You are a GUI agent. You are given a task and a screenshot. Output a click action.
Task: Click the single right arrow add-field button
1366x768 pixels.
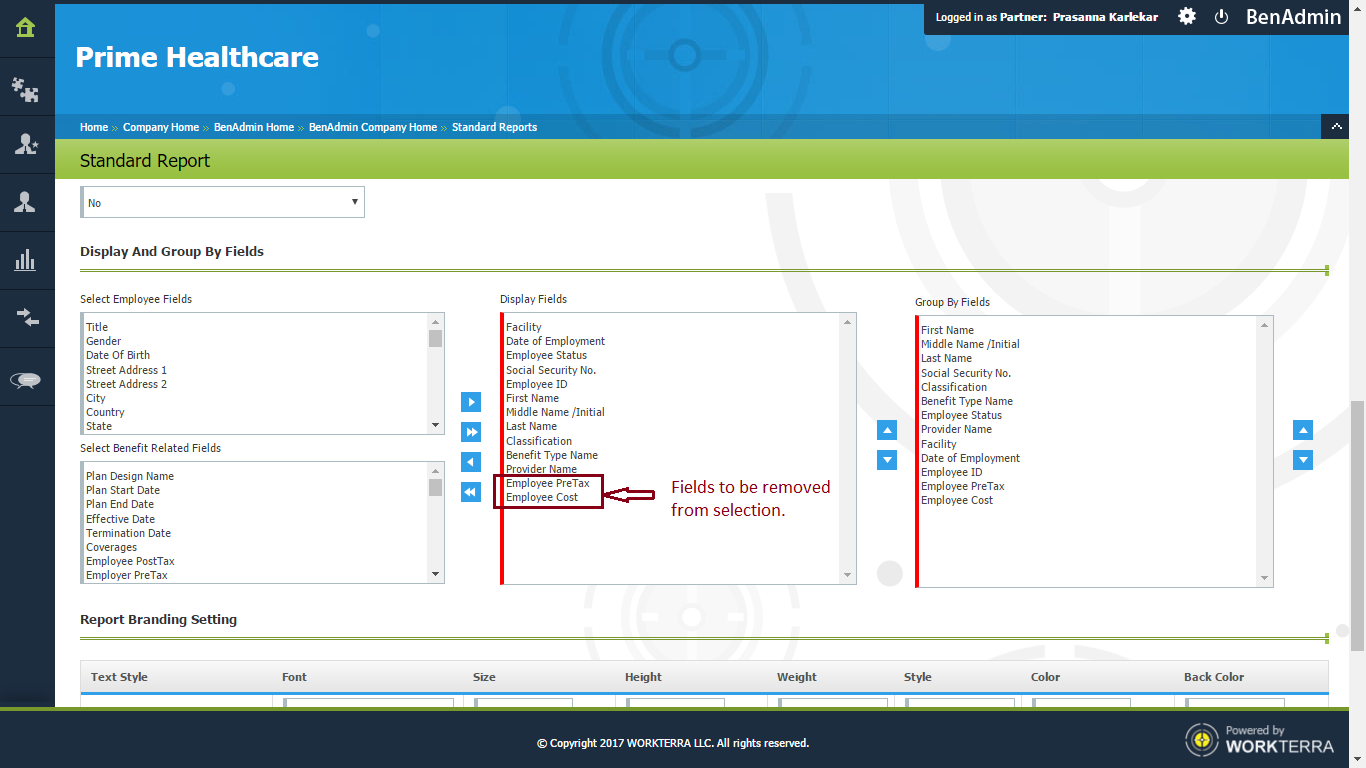click(471, 402)
